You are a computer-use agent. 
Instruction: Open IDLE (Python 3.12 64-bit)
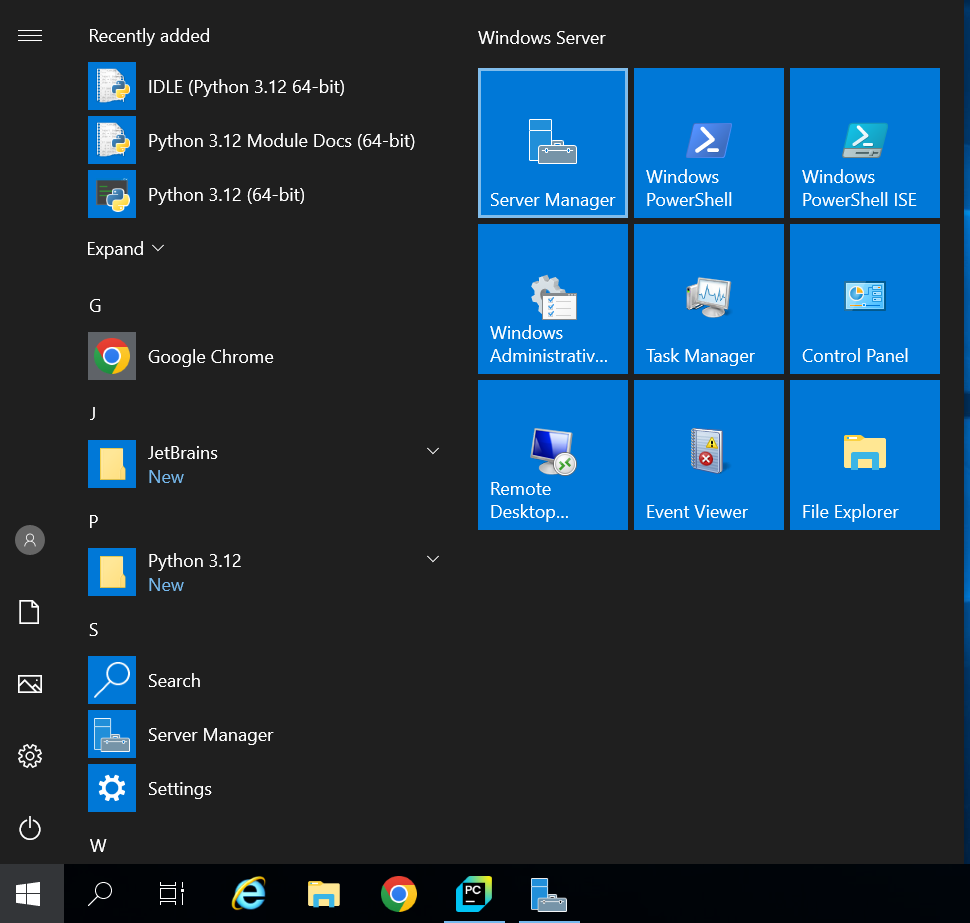(245, 87)
